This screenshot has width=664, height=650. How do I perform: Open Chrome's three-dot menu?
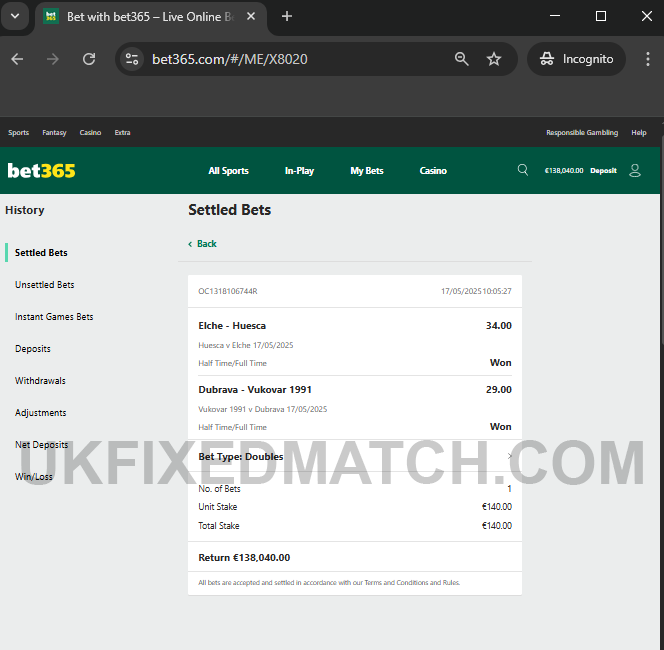647,59
